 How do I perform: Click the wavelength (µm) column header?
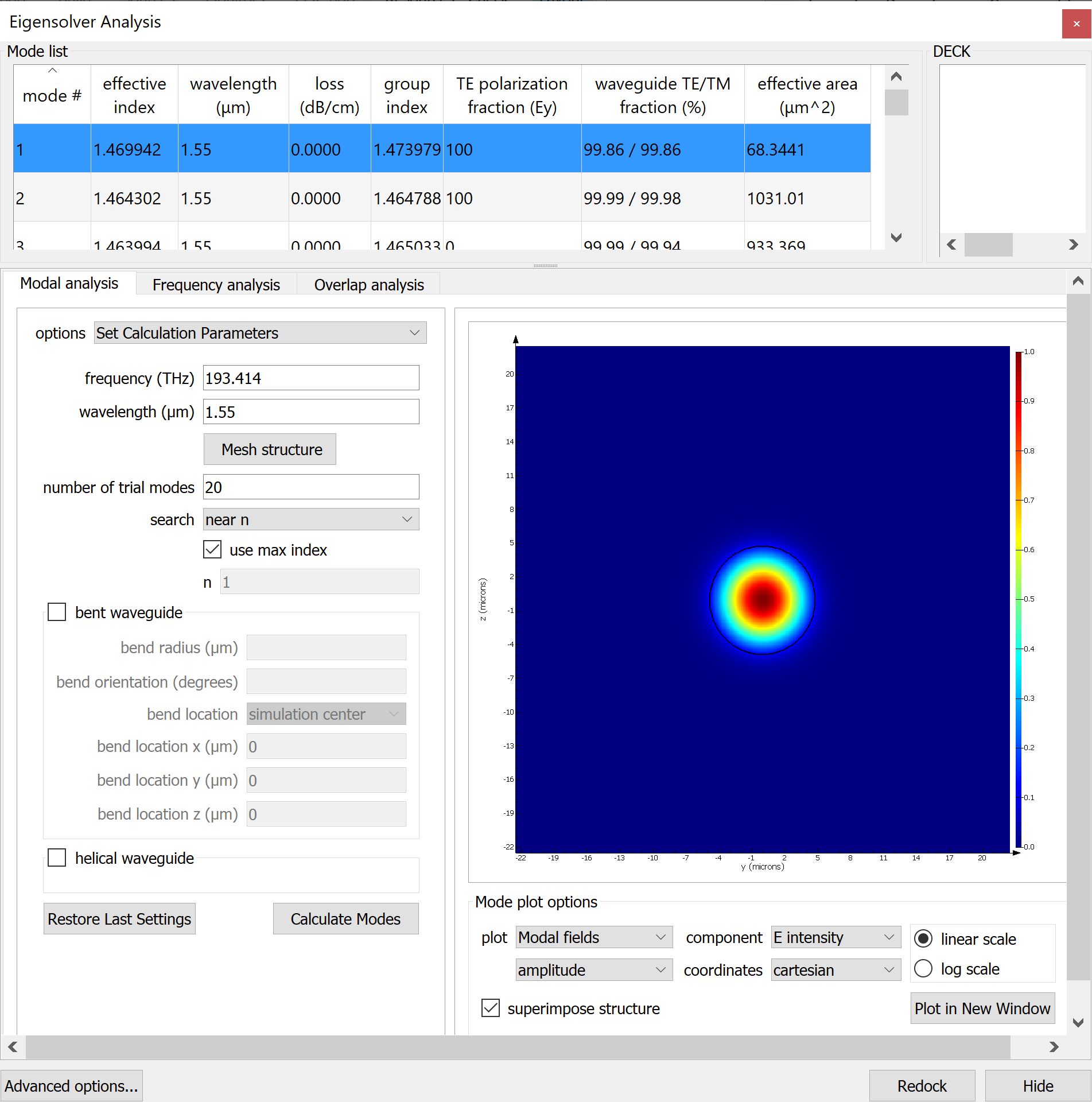(x=234, y=95)
